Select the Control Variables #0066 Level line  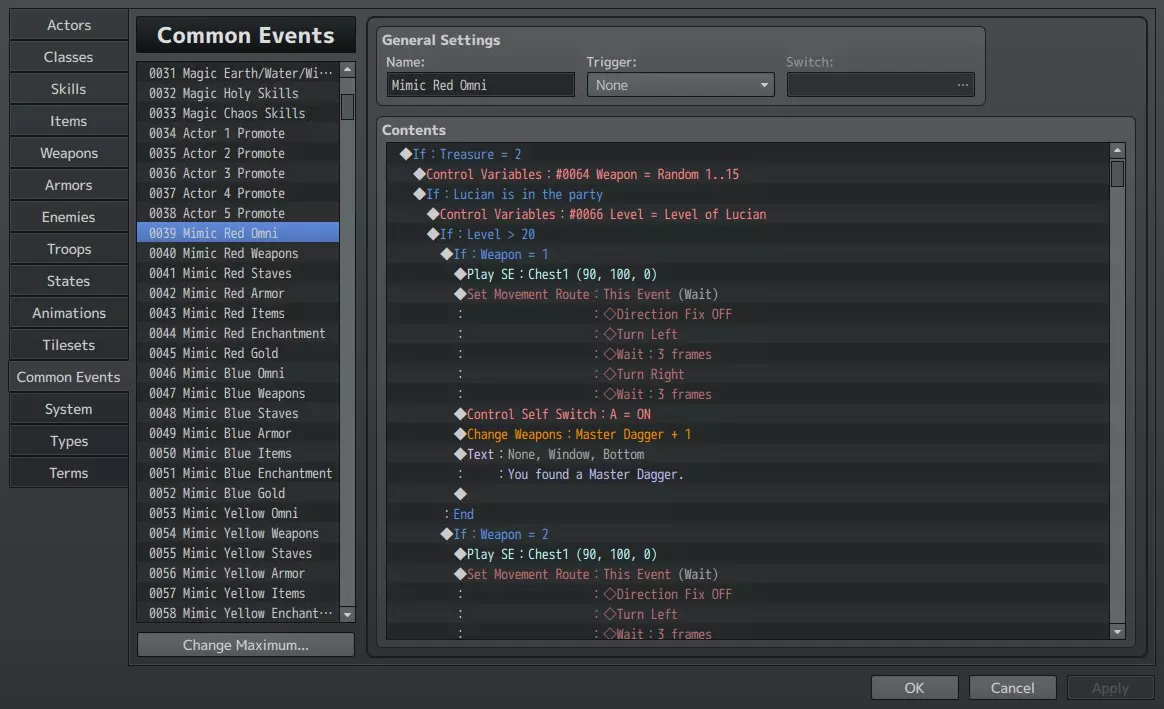748,215
